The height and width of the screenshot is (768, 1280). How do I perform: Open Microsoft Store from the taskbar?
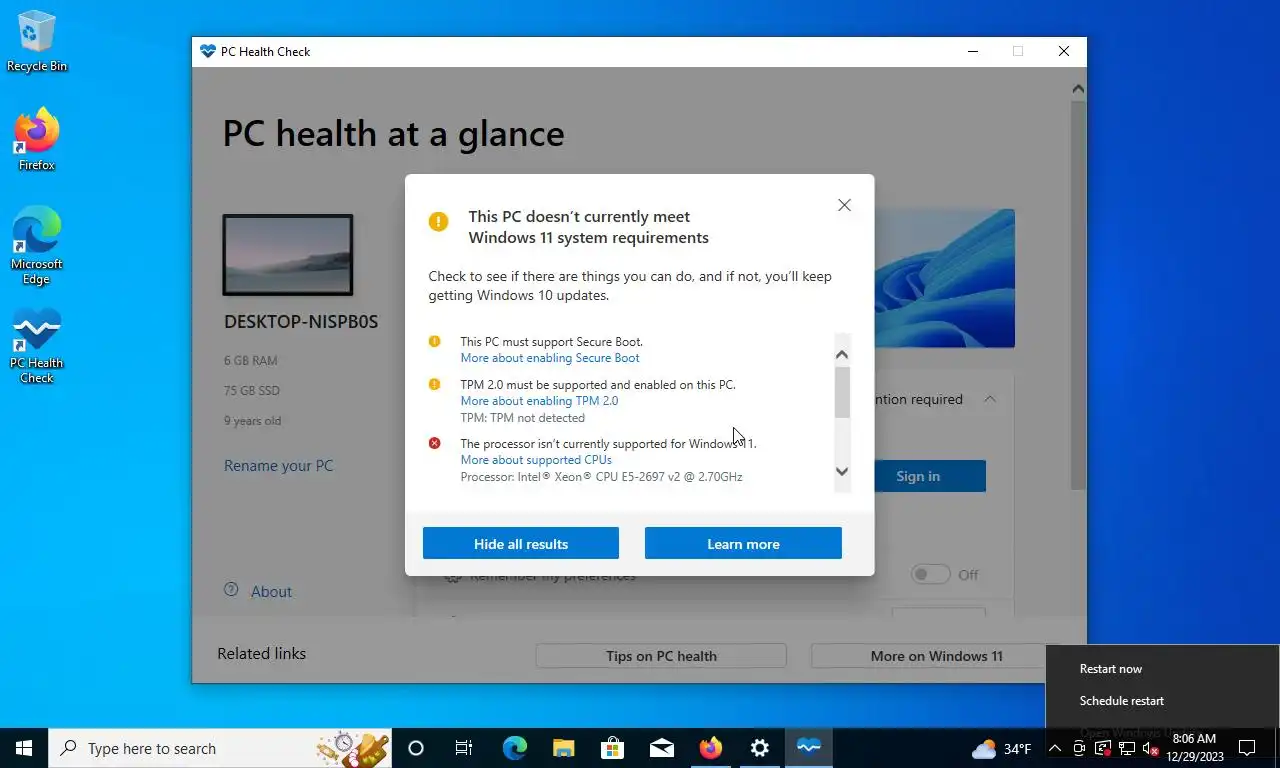pos(612,748)
